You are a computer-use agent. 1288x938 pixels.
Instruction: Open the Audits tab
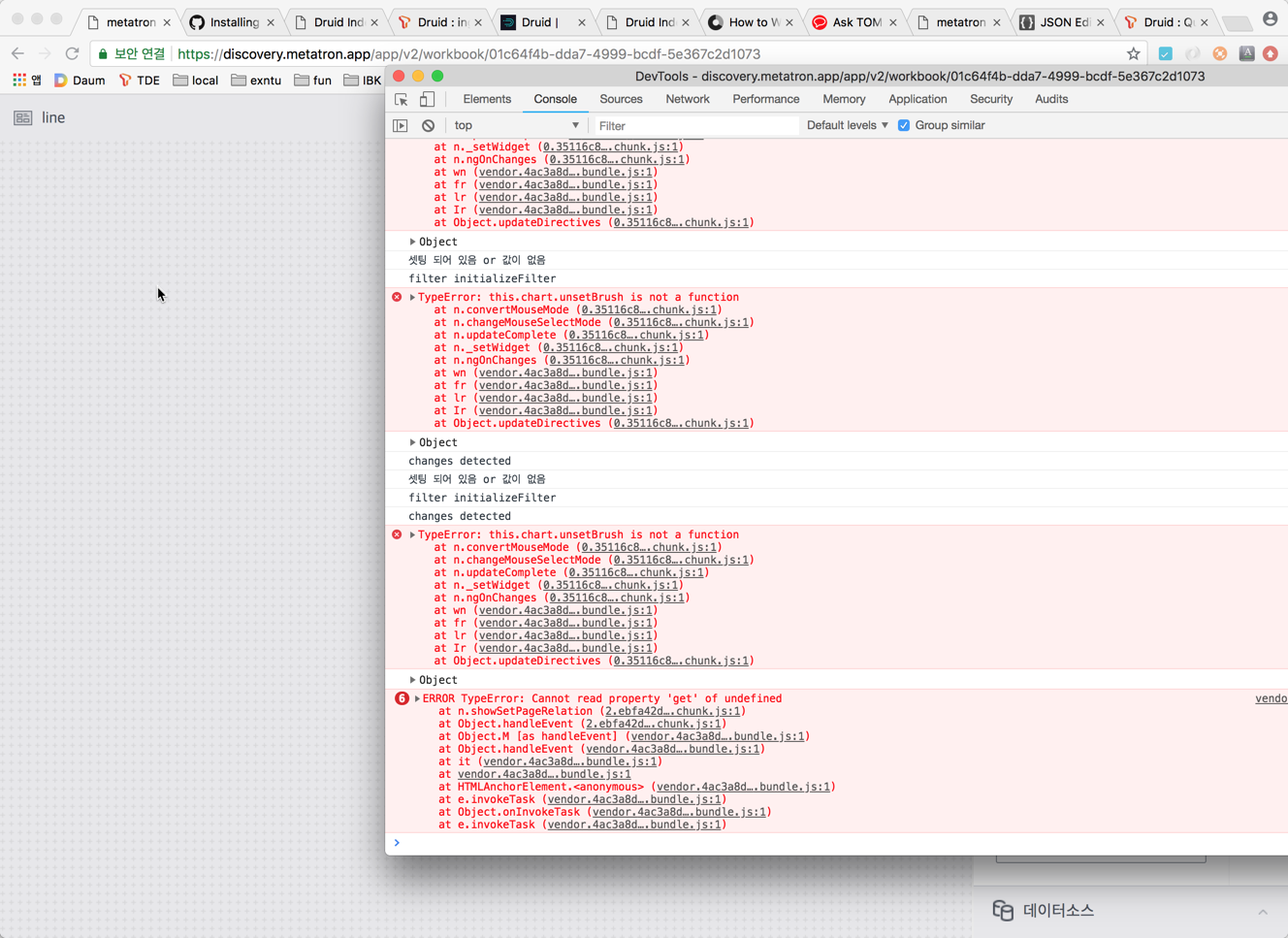coord(1051,99)
